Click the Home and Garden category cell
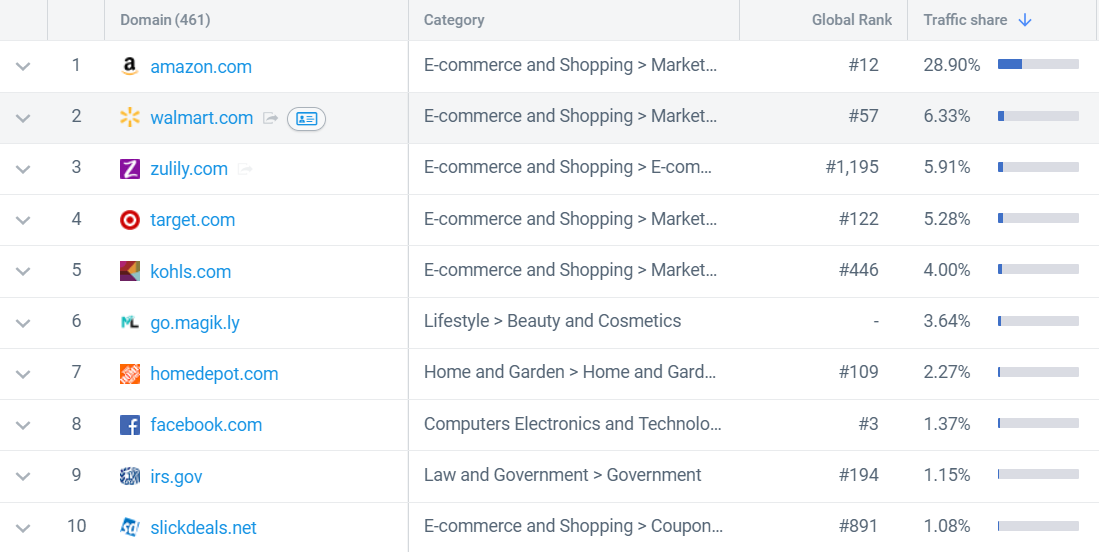 [569, 372]
